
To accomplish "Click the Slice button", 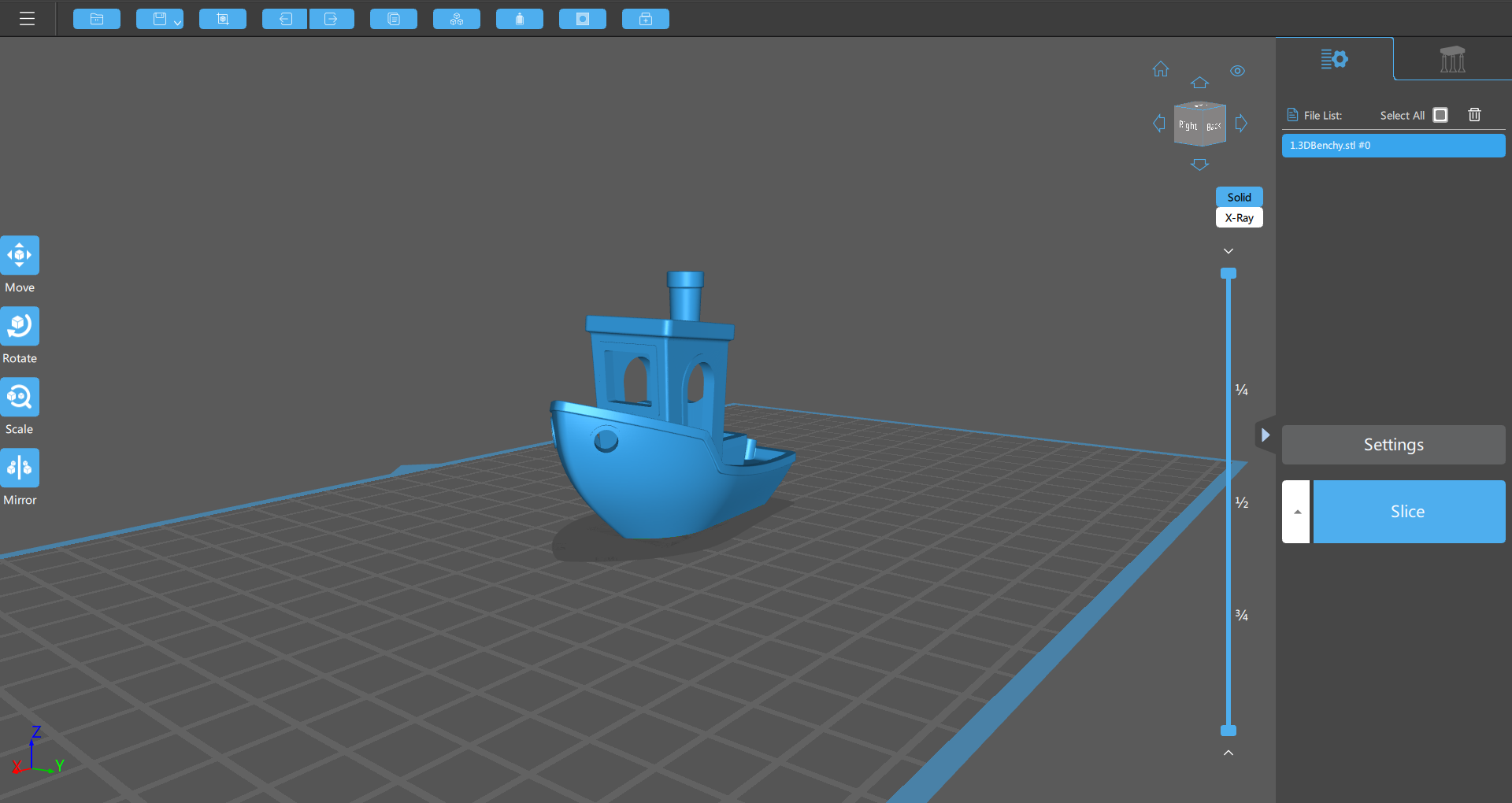I will tap(1410, 512).
